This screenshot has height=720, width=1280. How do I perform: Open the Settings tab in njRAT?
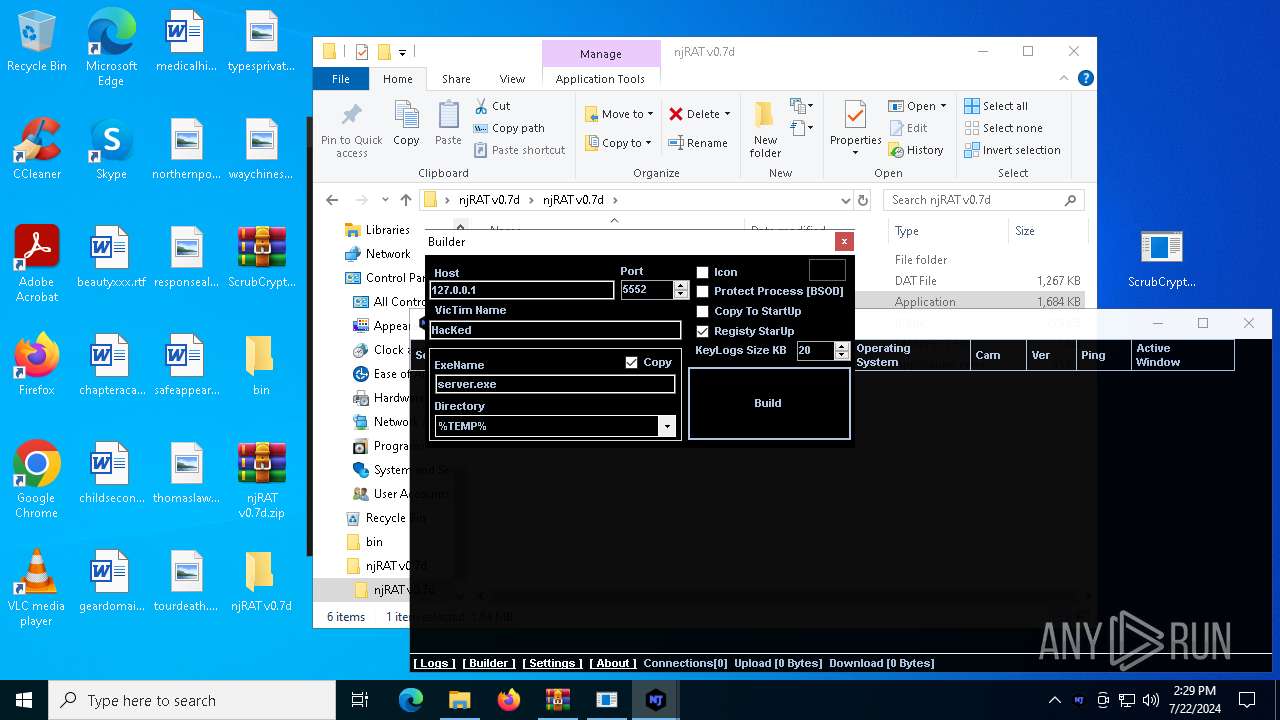click(552, 663)
